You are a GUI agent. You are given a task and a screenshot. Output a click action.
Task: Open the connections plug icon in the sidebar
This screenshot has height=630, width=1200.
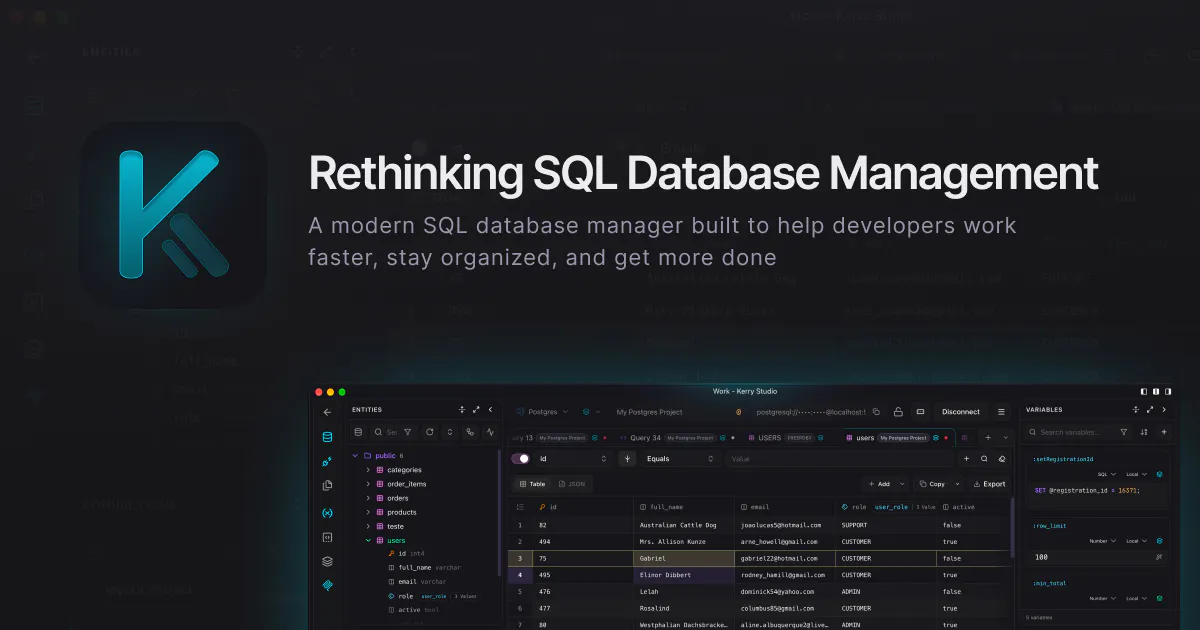(x=327, y=461)
